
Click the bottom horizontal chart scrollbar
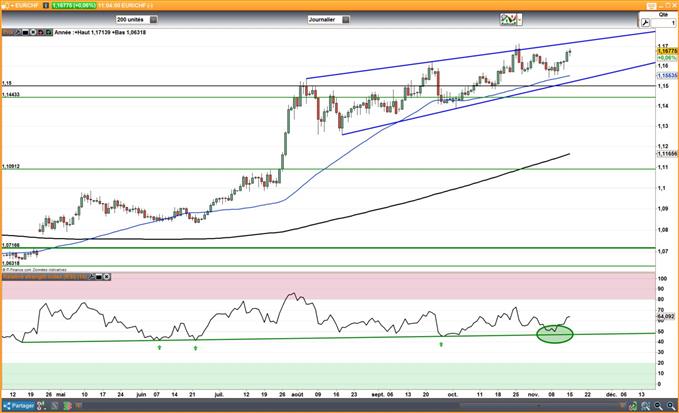tap(539, 406)
